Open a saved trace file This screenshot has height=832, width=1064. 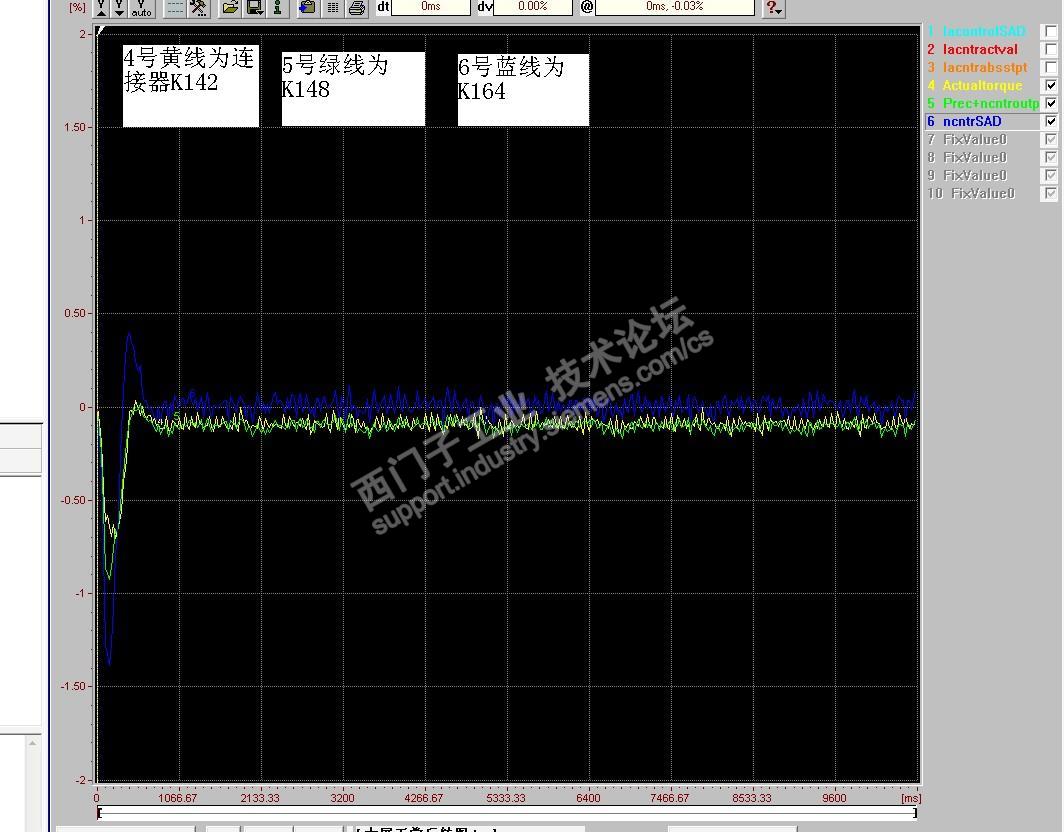point(231,7)
